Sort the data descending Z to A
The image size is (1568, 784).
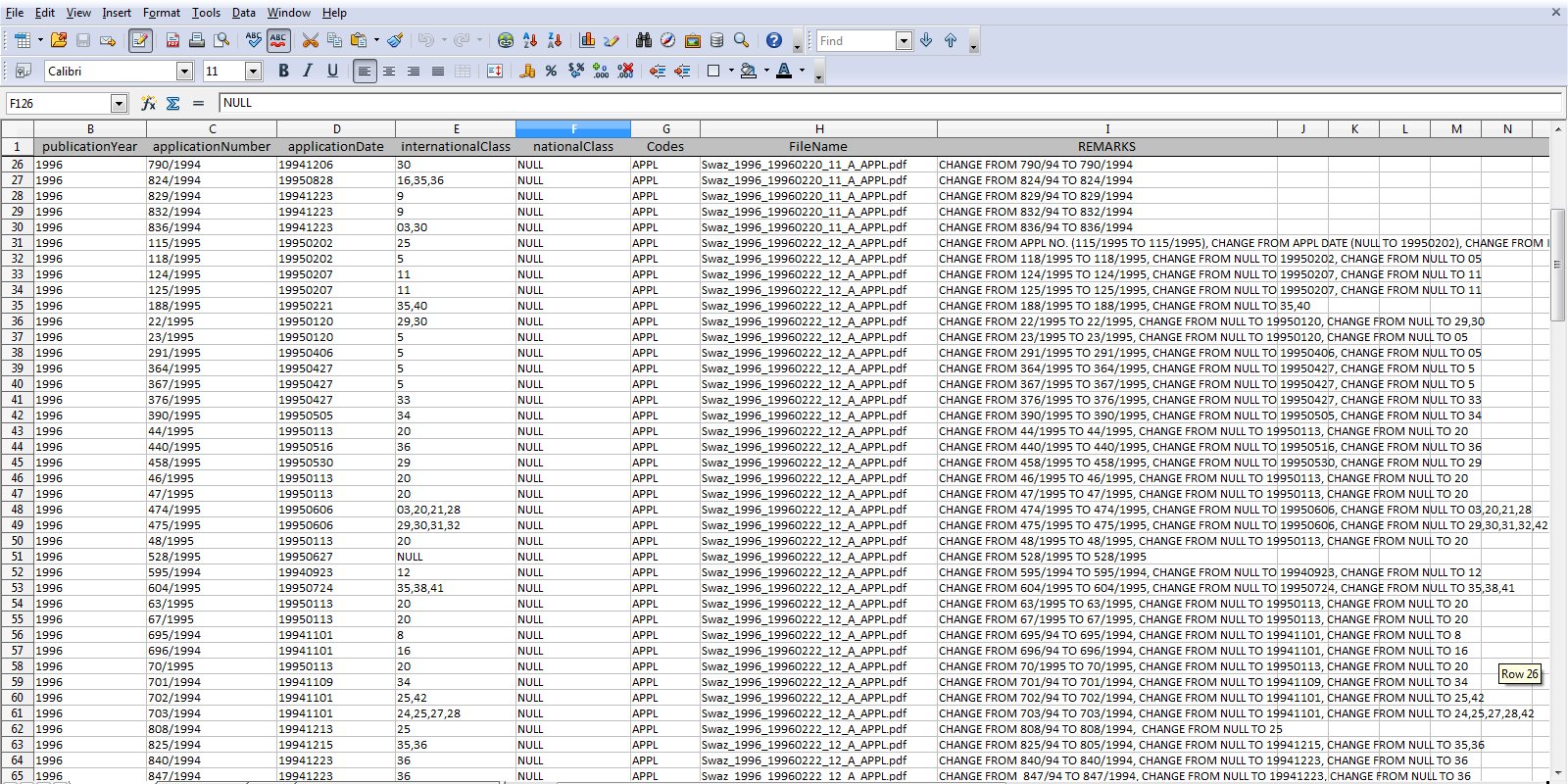[555, 40]
